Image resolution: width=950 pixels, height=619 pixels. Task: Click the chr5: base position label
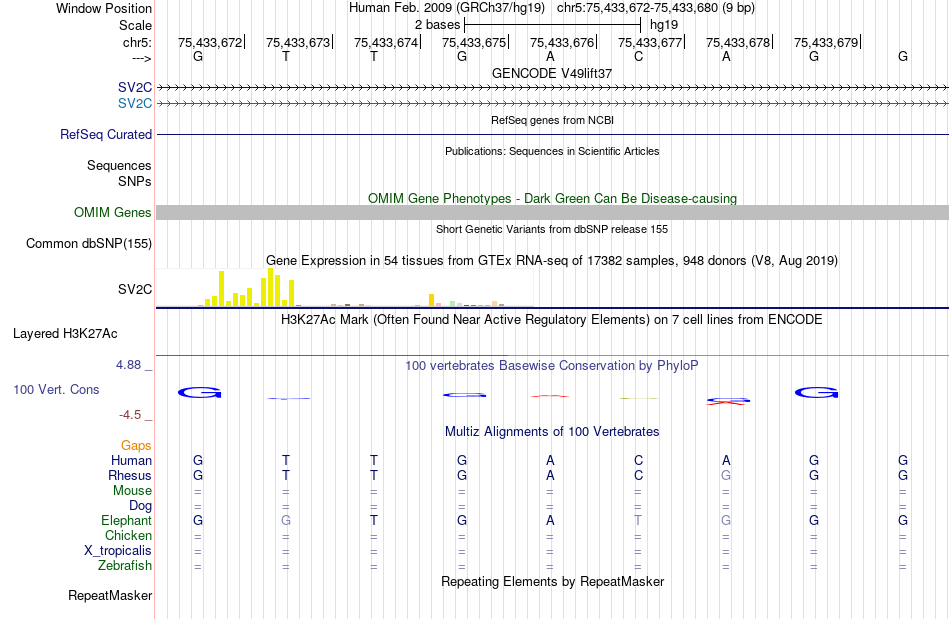coord(137,42)
